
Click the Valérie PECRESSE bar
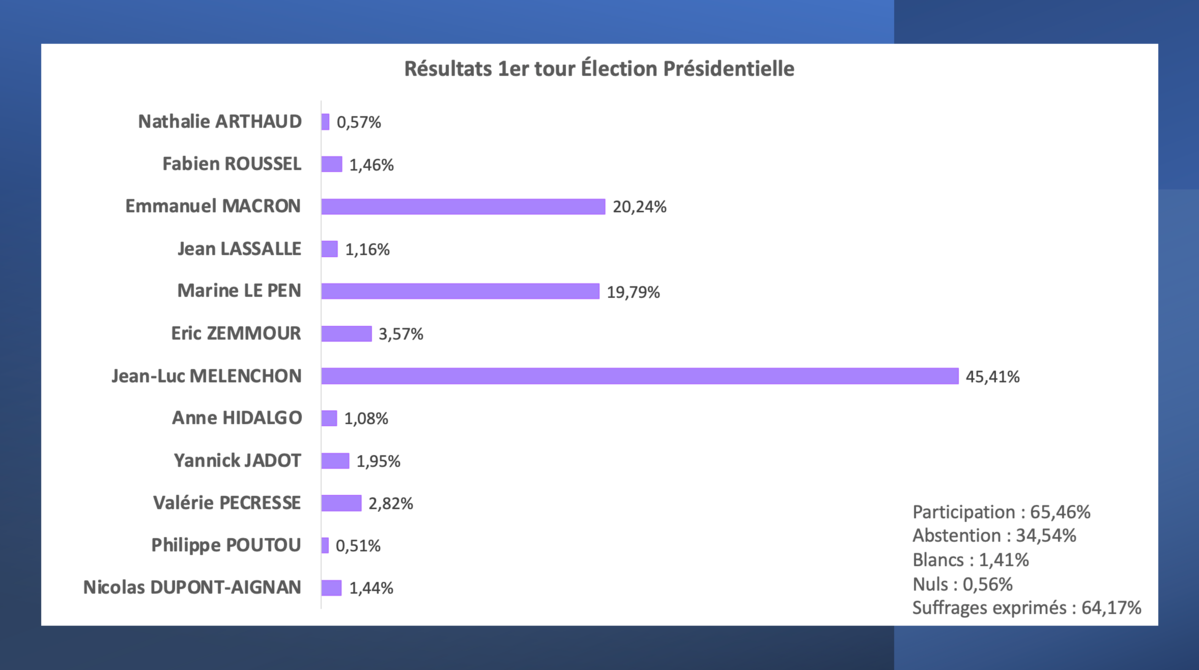(x=341, y=503)
